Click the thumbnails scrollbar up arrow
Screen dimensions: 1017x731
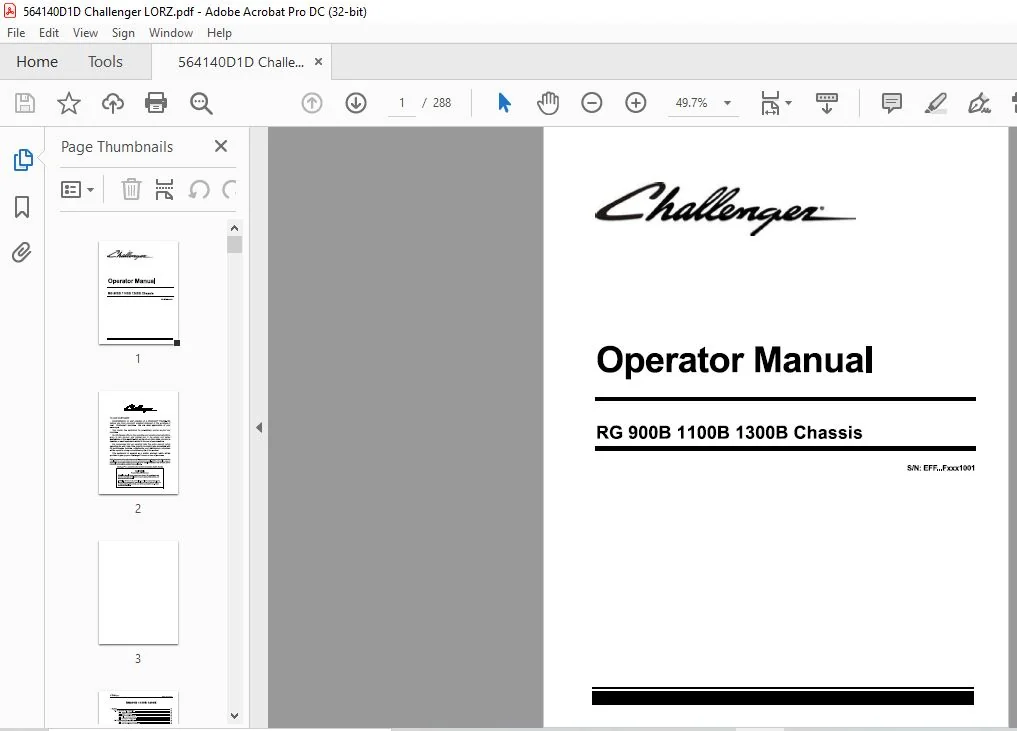[x=234, y=228]
